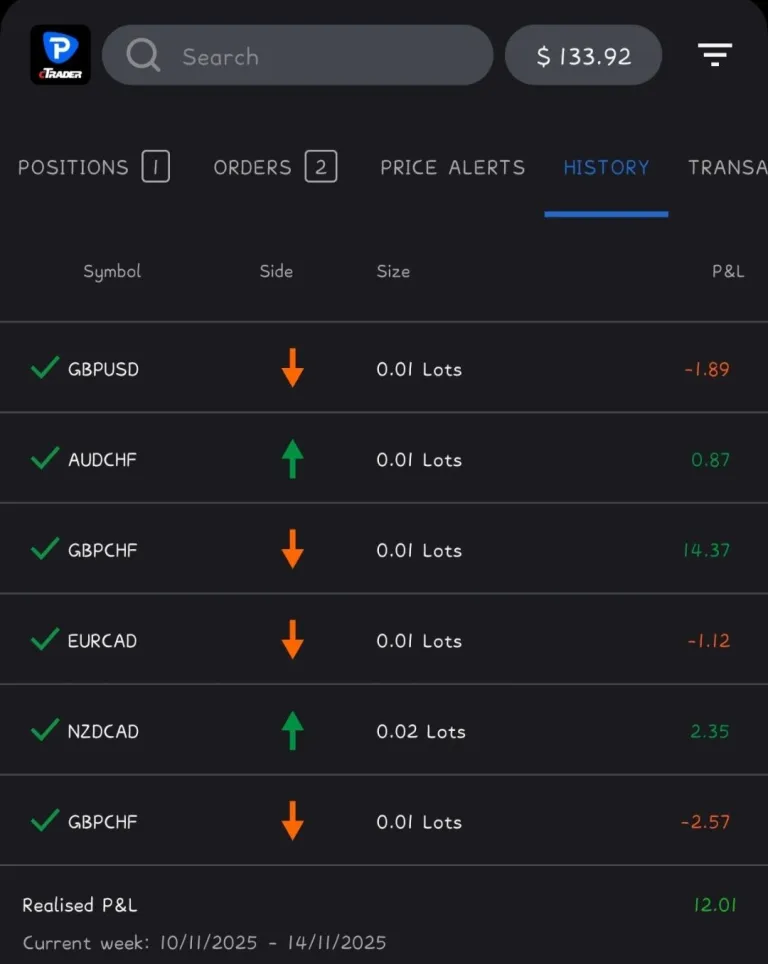Click the GBPUSD green checkmark
The height and width of the screenshot is (964, 768).
point(44,368)
